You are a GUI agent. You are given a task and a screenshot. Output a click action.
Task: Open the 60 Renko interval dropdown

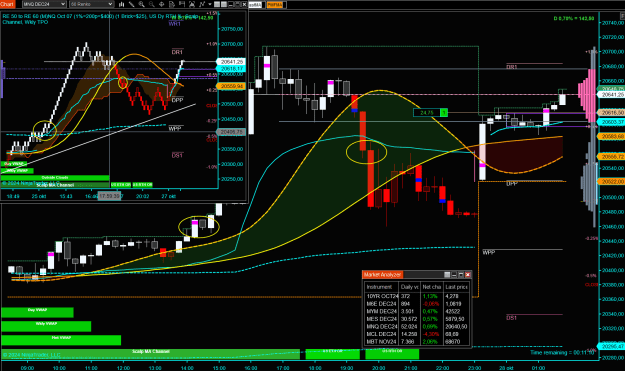point(92,4)
